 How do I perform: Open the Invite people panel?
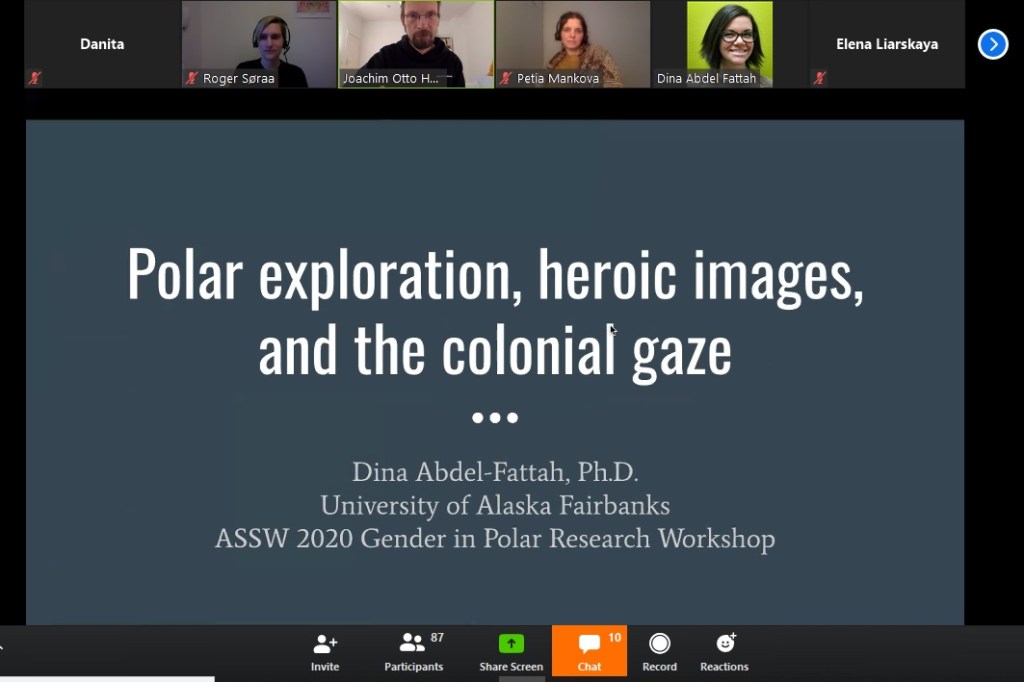[x=325, y=651]
